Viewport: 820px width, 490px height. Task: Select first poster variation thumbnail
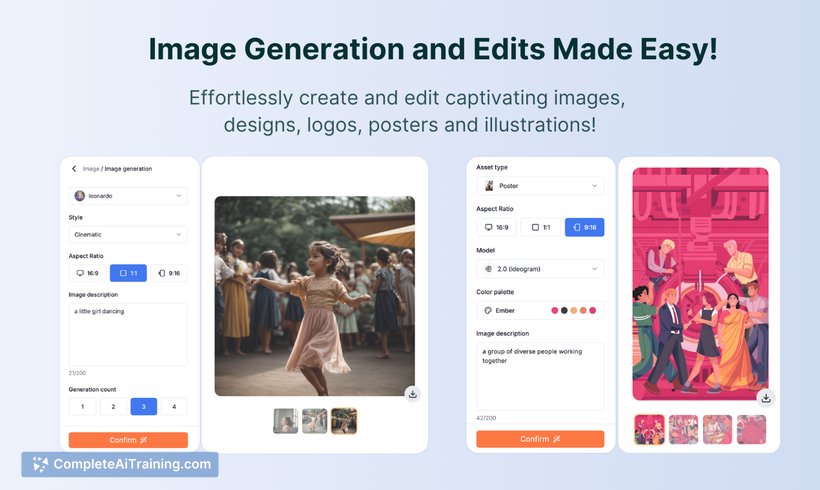[650, 429]
